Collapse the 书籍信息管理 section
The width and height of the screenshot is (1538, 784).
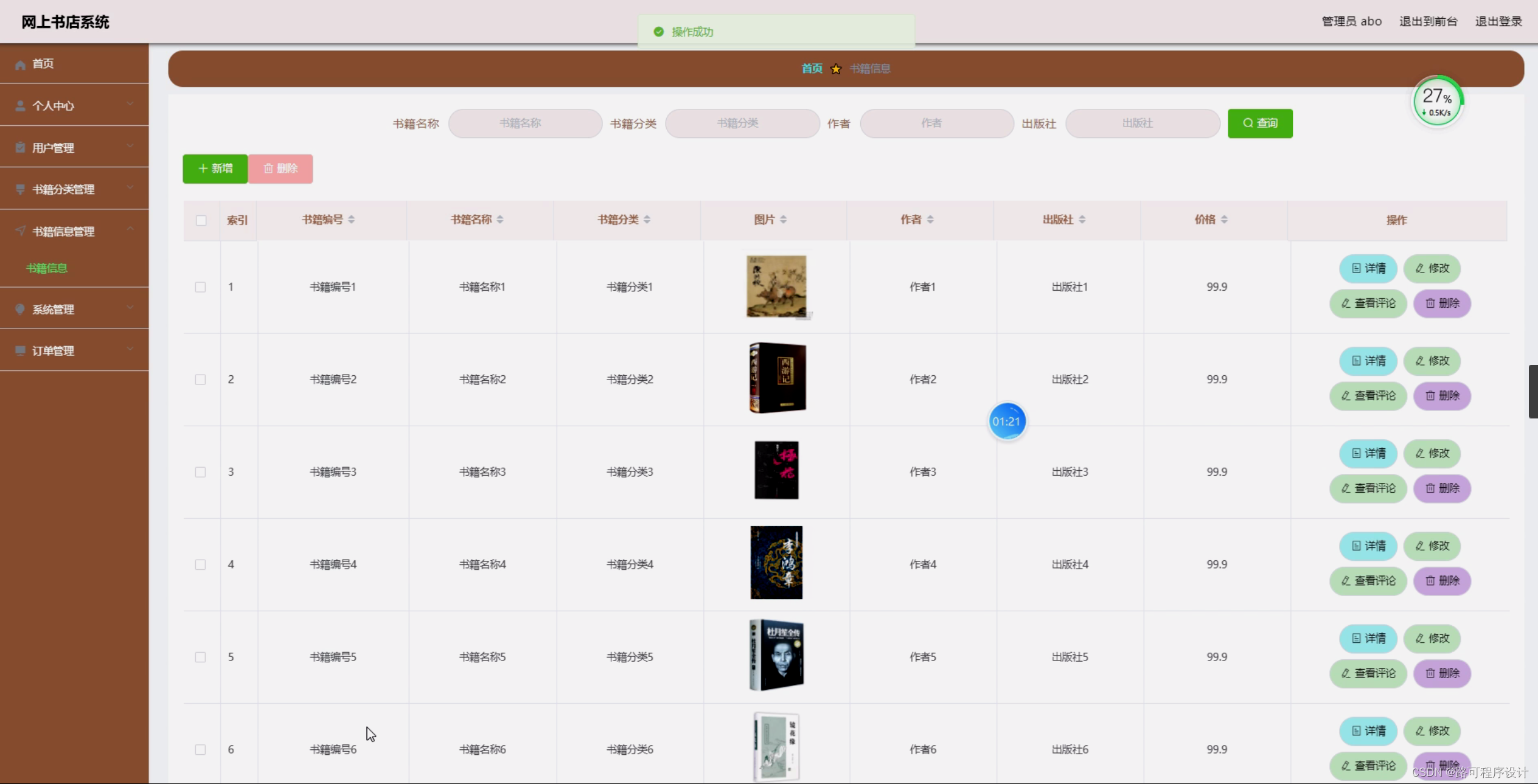point(130,229)
